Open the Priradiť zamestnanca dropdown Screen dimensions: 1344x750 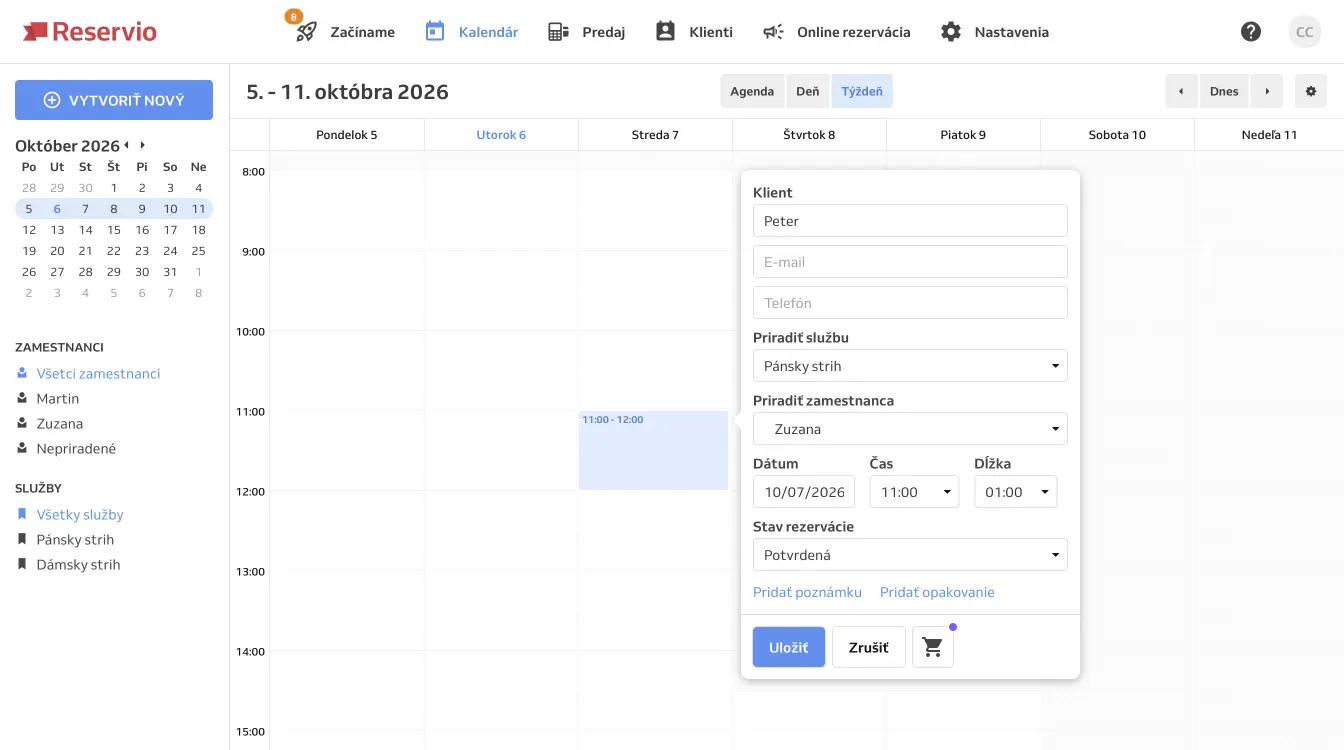coord(910,429)
